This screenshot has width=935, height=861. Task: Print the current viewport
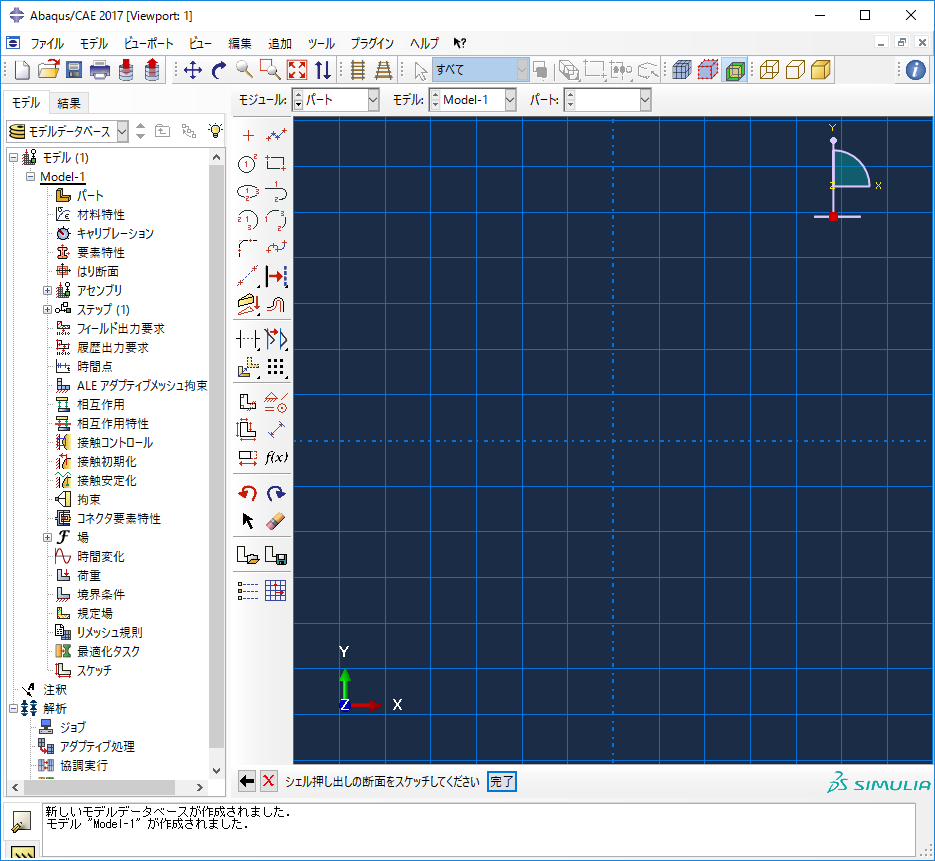point(100,70)
